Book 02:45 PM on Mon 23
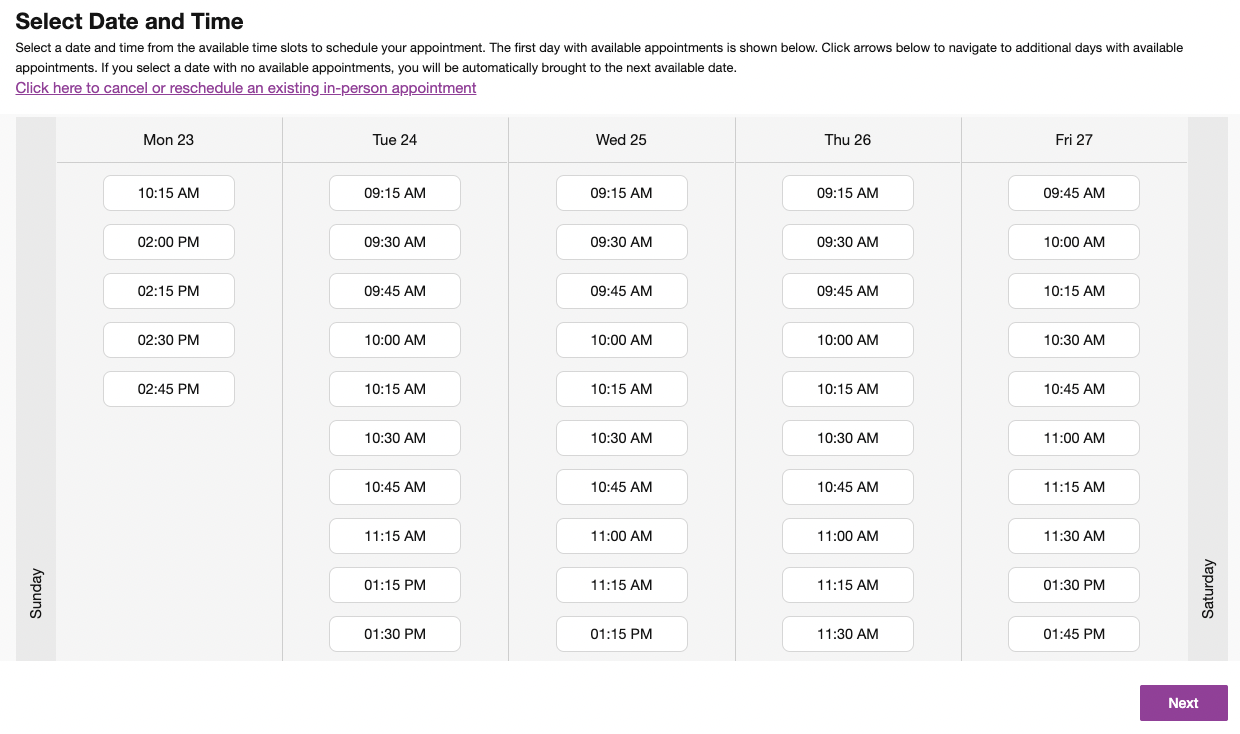1240x734 pixels. 169,389
